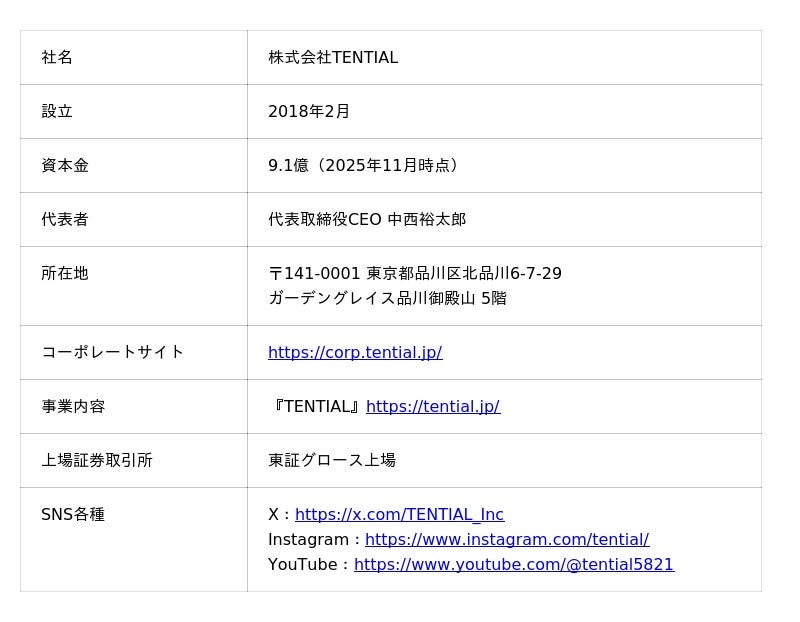Click the 上場証券取引所 row label
Viewport: 800px width, 622px height.
(97, 460)
